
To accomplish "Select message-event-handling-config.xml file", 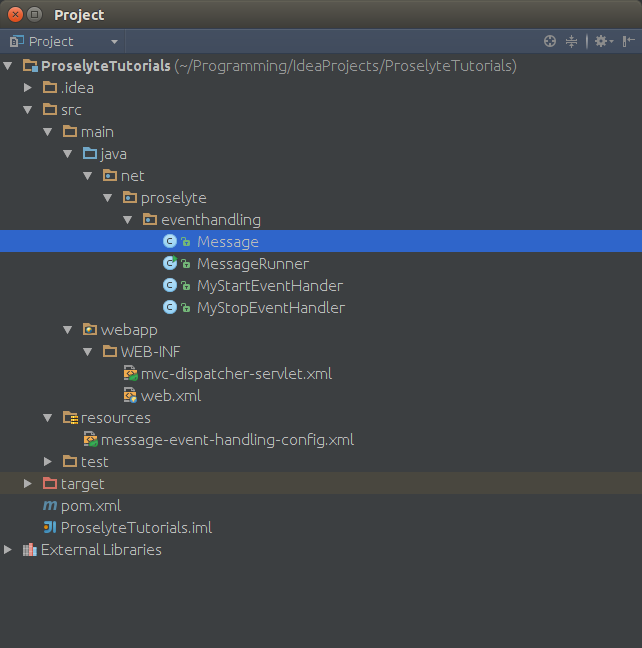I will pos(227,440).
